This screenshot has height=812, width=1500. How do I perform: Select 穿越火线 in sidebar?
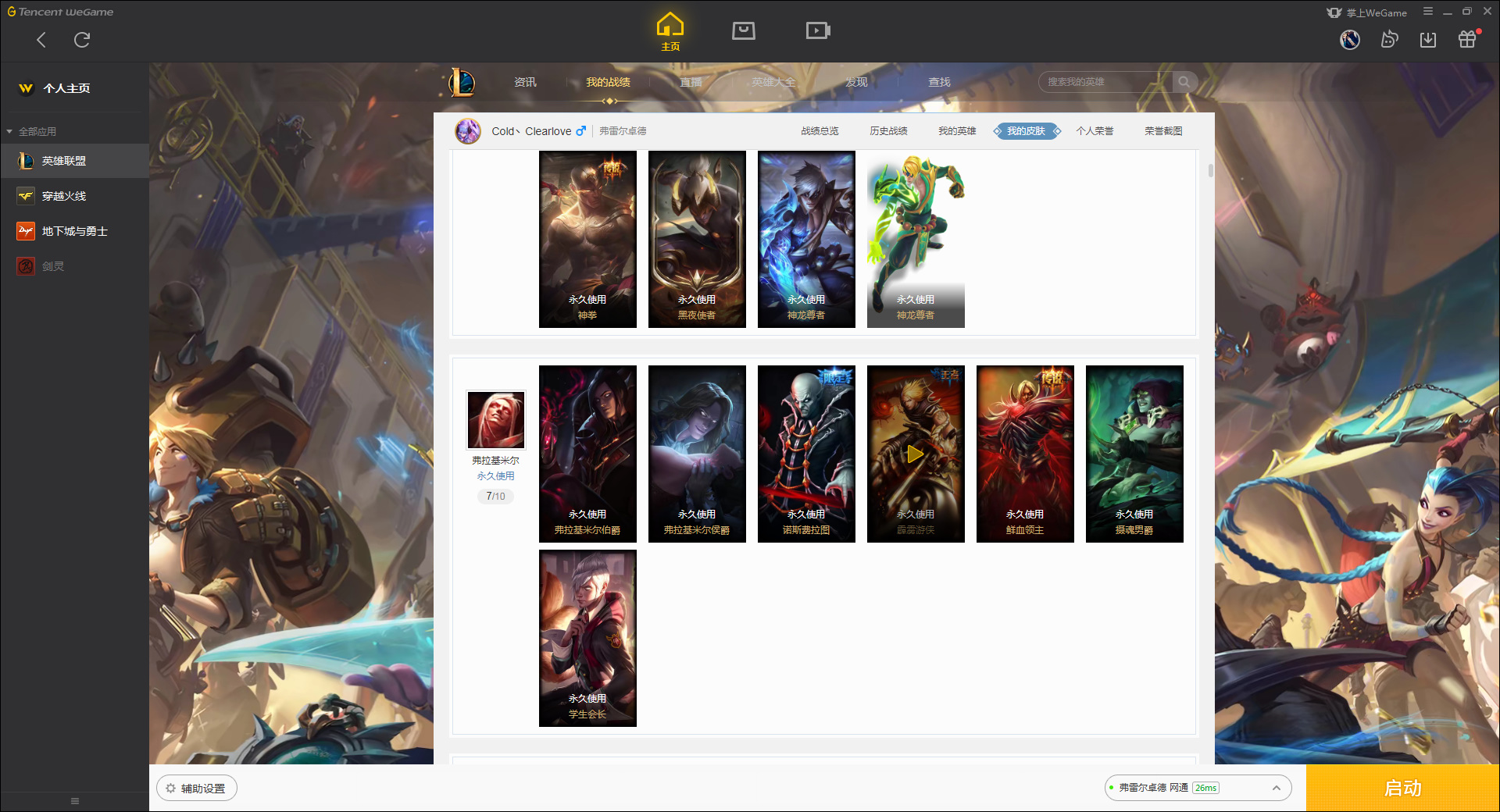pyautogui.click(x=74, y=196)
